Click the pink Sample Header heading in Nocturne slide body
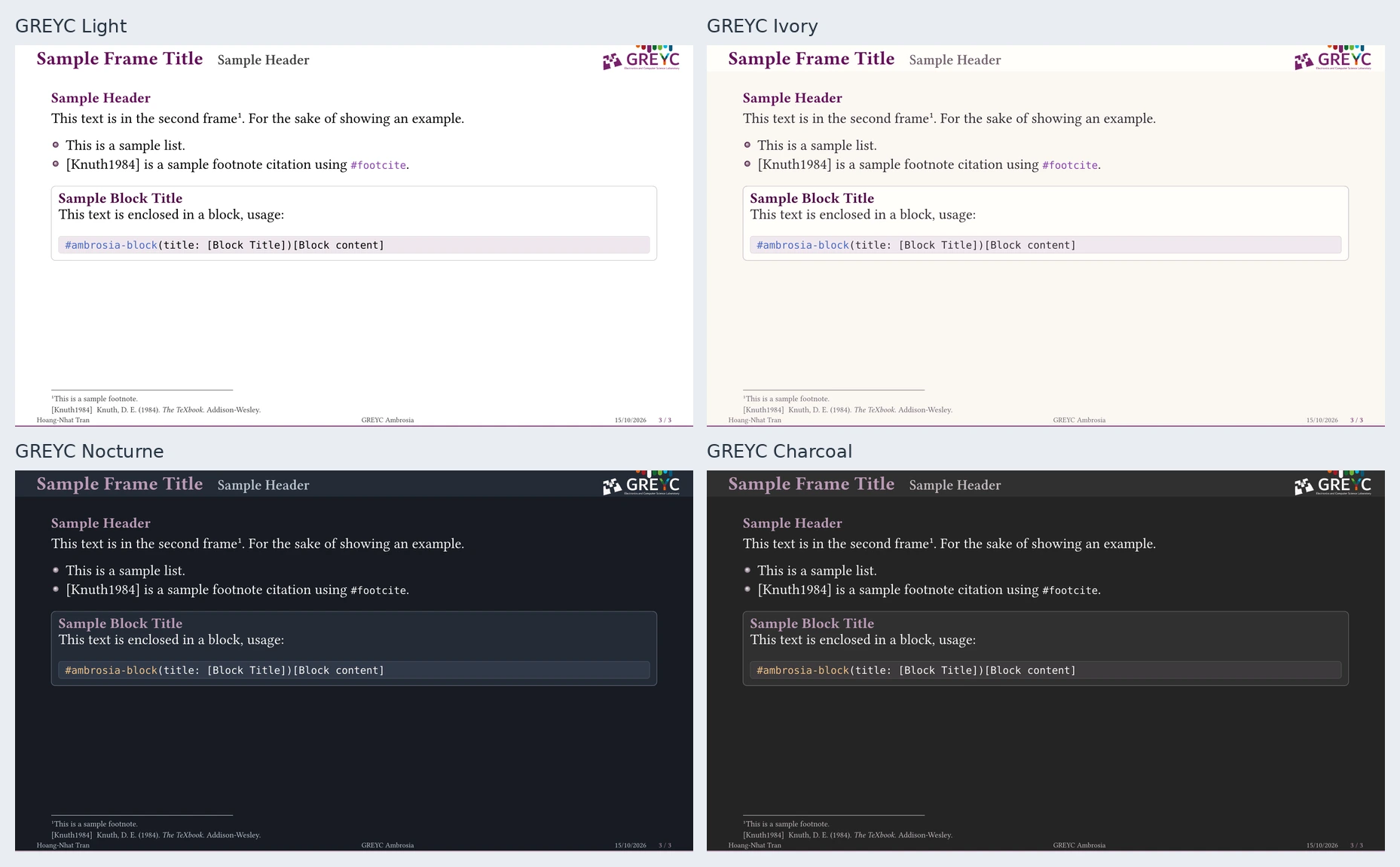The height and width of the screenshot is (867, 1400). pyautogui.click(x=101, y=523)
